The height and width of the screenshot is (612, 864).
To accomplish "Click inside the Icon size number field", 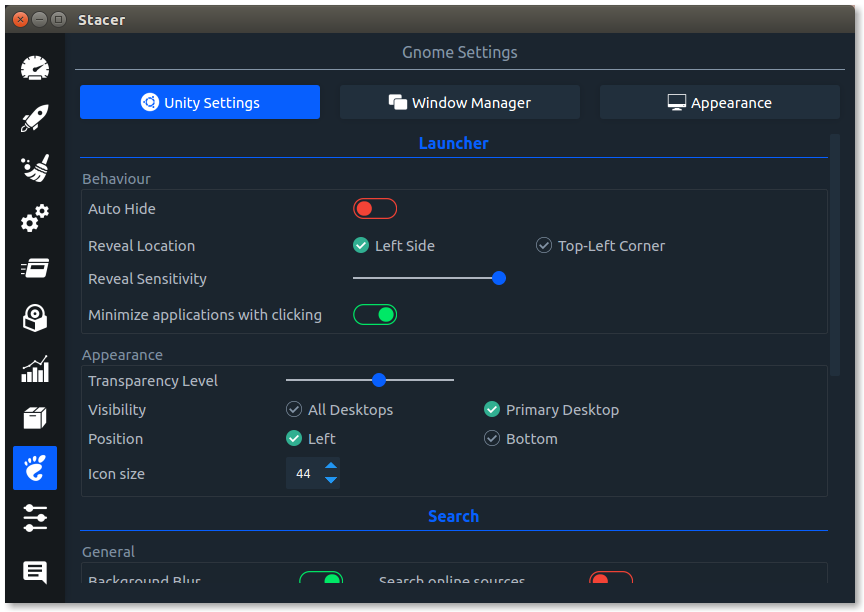I will click(x=304, y=474).
